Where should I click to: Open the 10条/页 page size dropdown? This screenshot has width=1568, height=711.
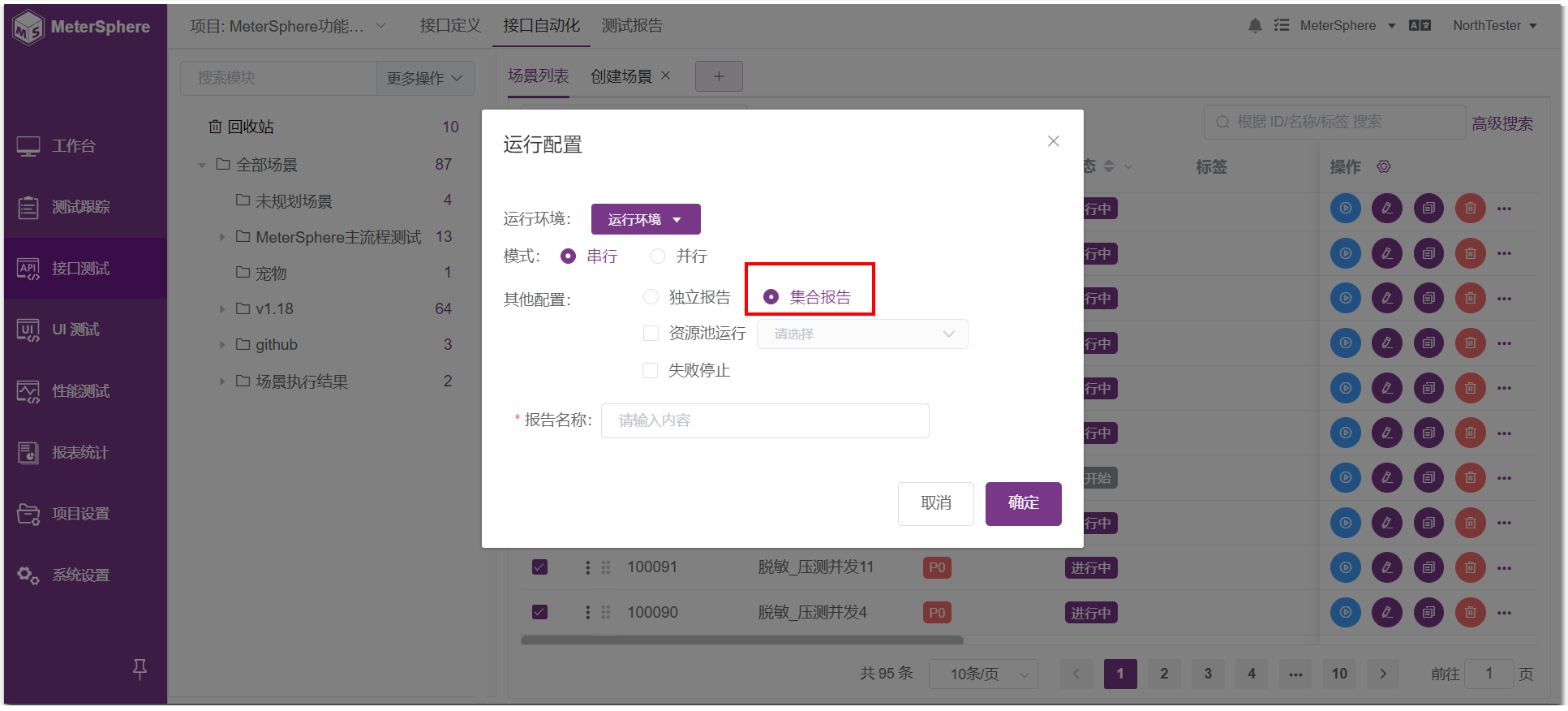pyautogui.click(x=983, y=674)
